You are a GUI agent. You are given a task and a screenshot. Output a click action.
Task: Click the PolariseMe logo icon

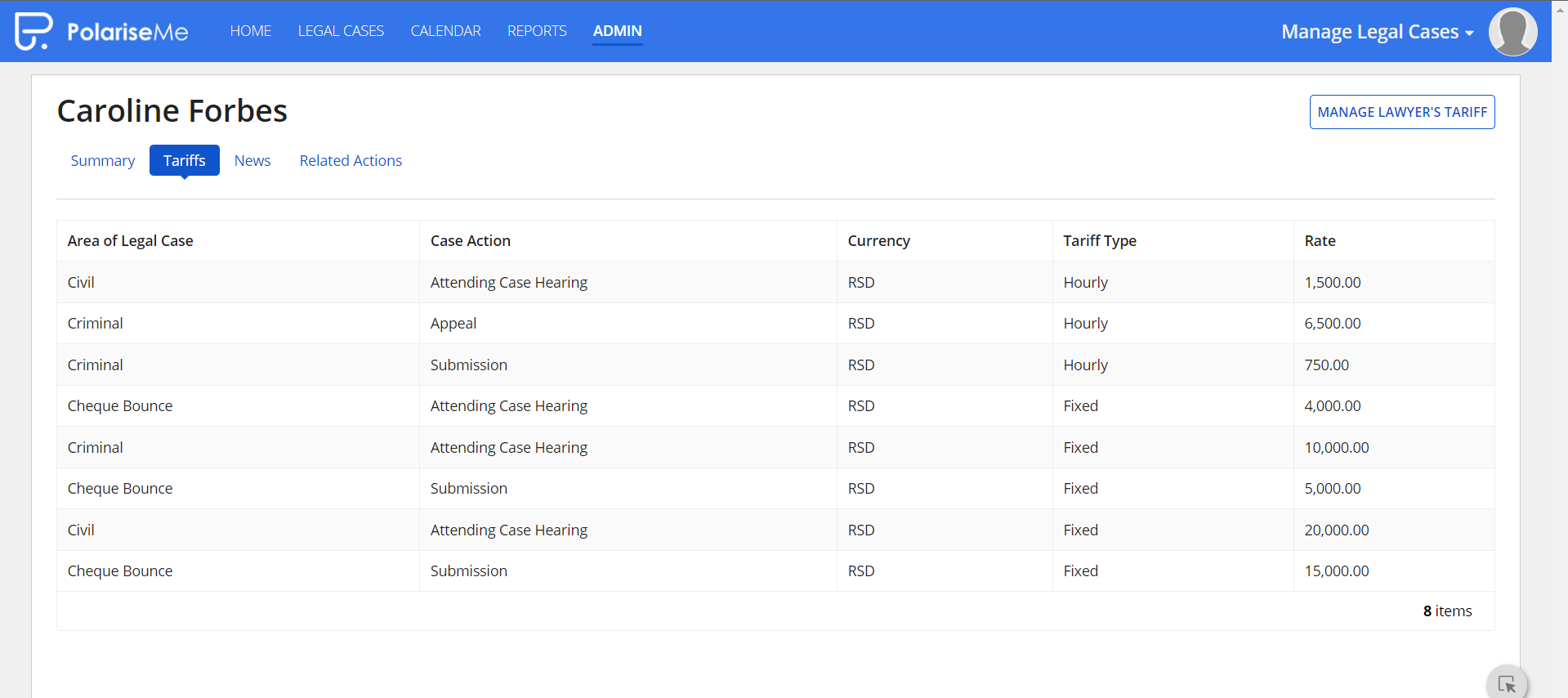(x=34, y=31)
